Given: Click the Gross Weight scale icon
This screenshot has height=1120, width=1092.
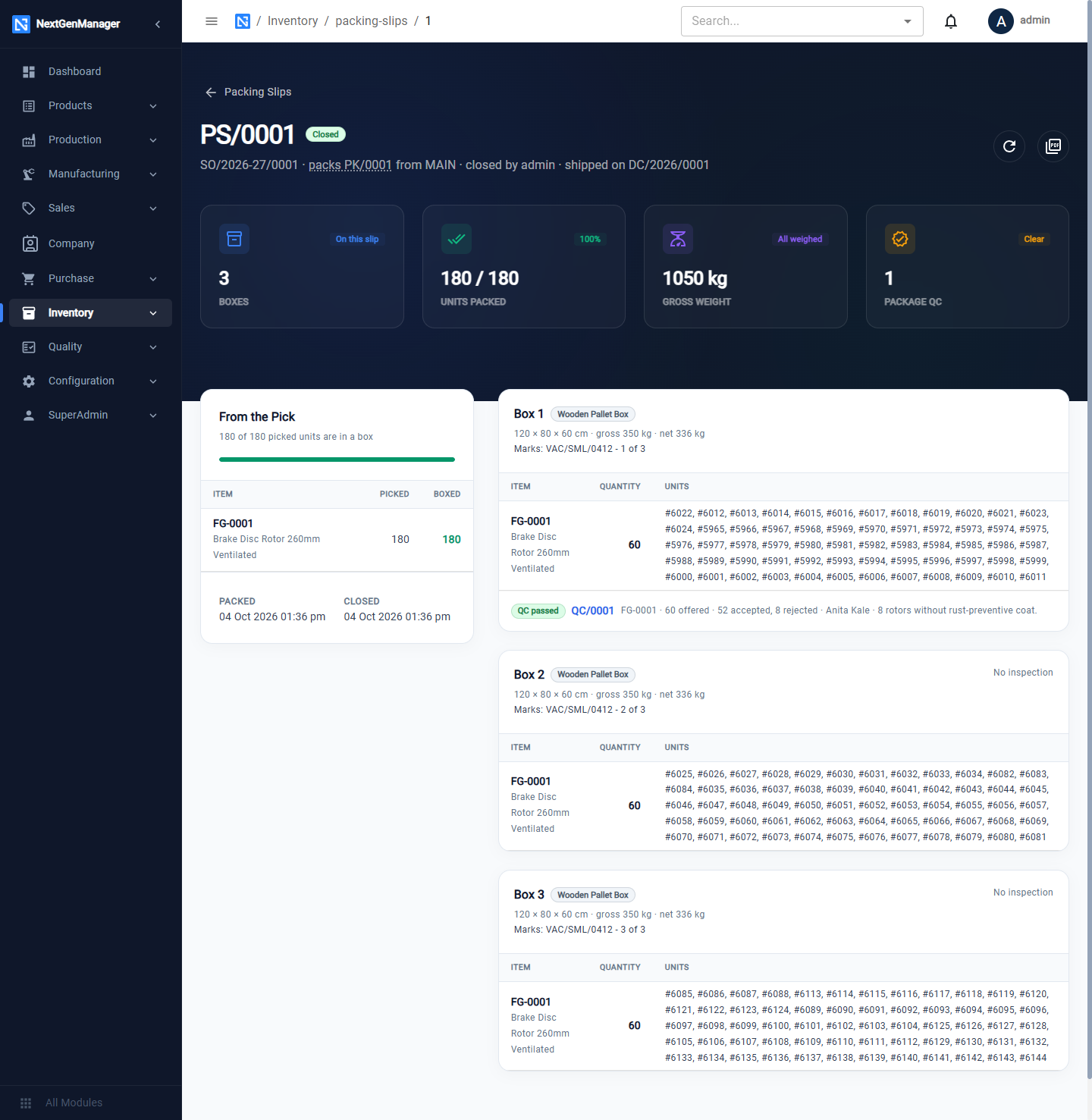Looking at the screenshot, I should tap(678, 239).
